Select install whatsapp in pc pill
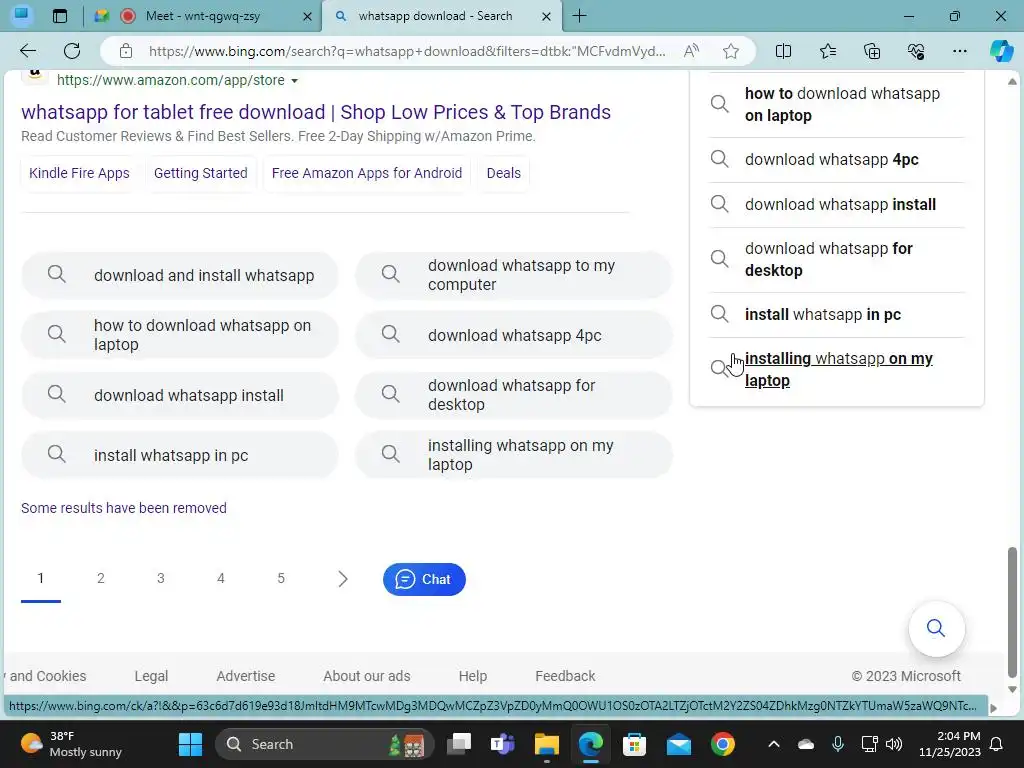 click(x=180, y=455)
